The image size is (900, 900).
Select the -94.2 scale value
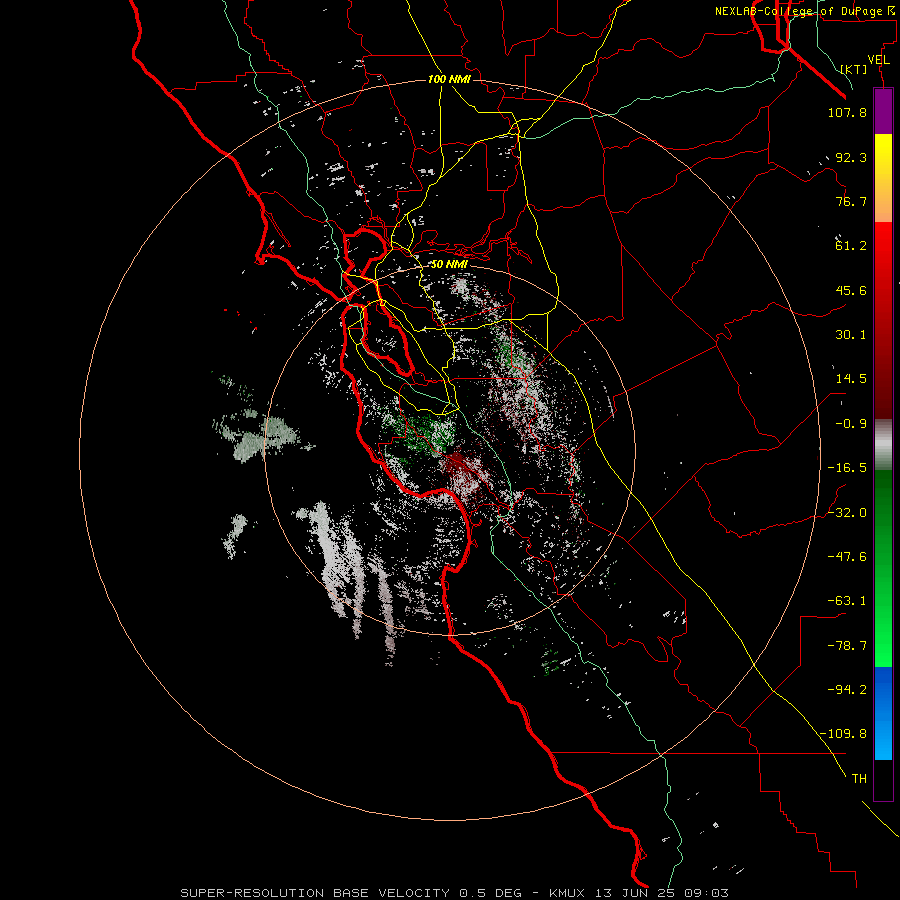(847, 690)
